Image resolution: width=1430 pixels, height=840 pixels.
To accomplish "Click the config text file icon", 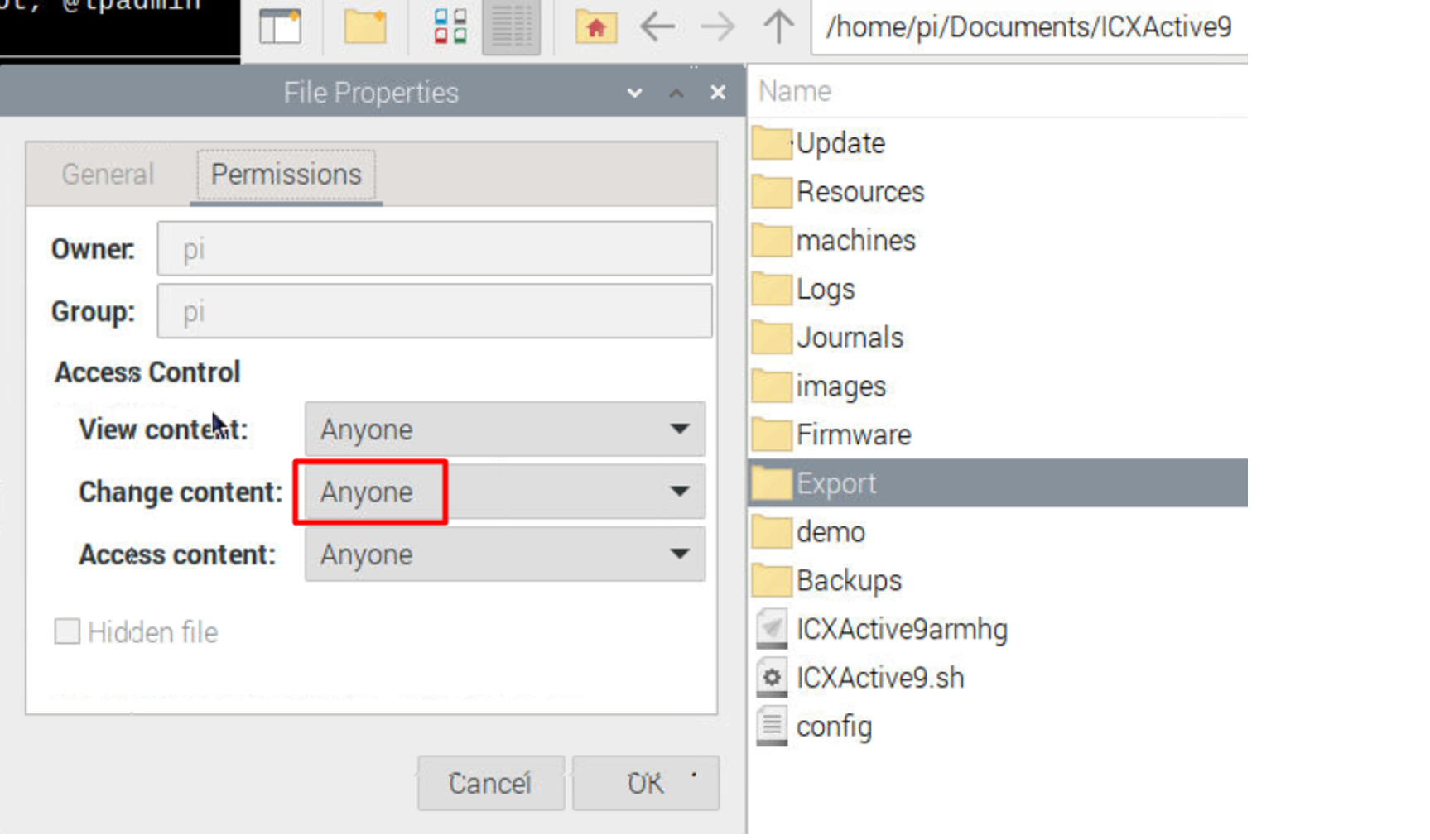I will click(x=772, y=727).
